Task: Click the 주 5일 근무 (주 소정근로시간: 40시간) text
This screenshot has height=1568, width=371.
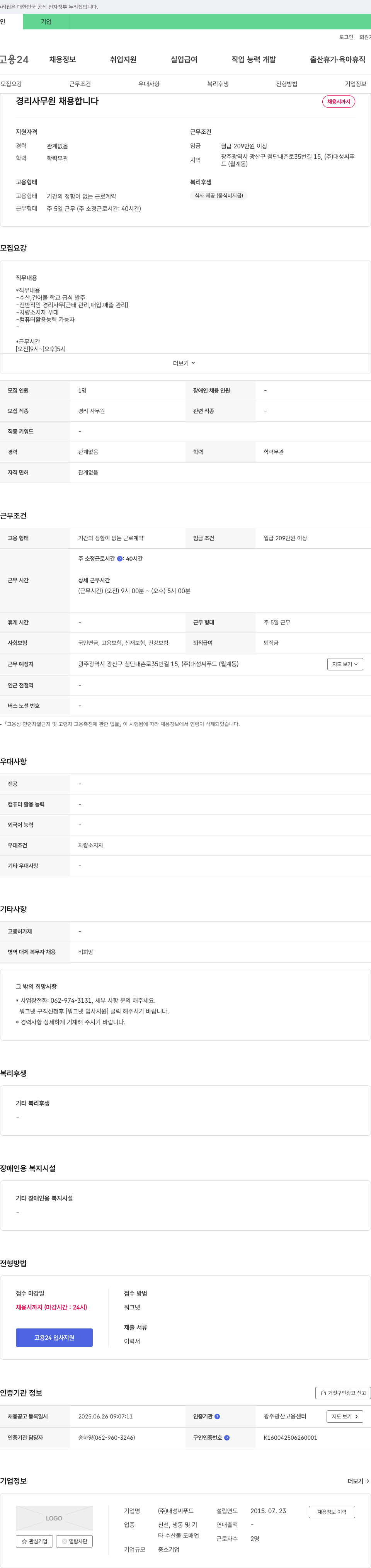Action: 94,209
